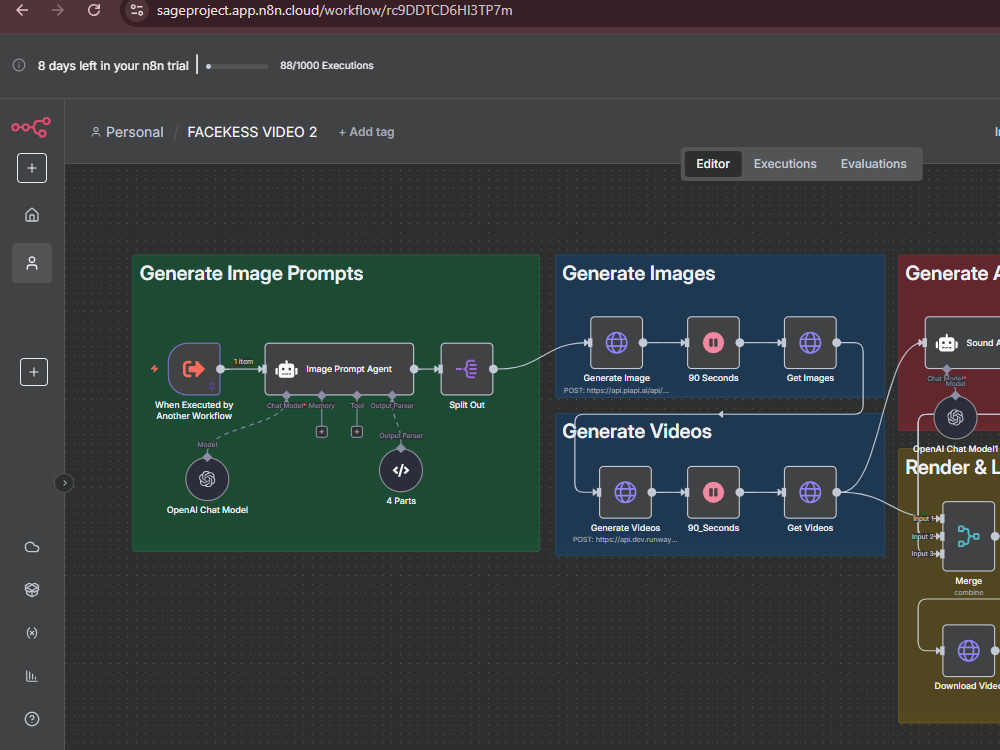Open the Help question mark icon
Screen dimensions: 1000x750
[32, 719]
